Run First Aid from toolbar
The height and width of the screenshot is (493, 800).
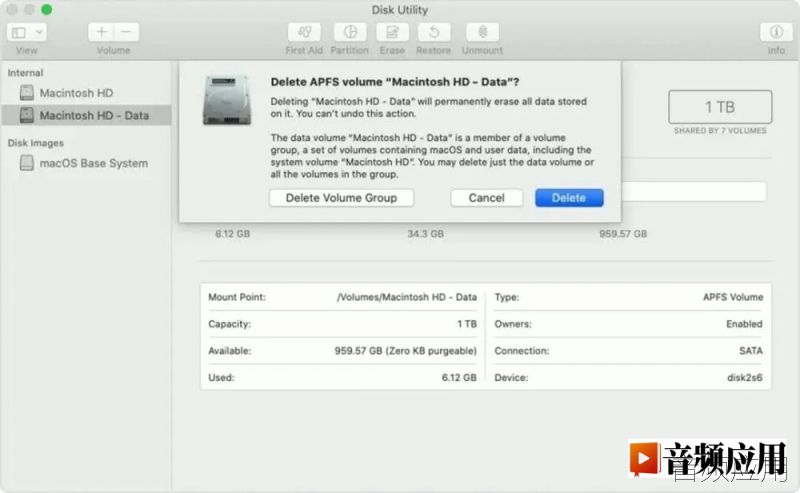[x=304, y=32]
